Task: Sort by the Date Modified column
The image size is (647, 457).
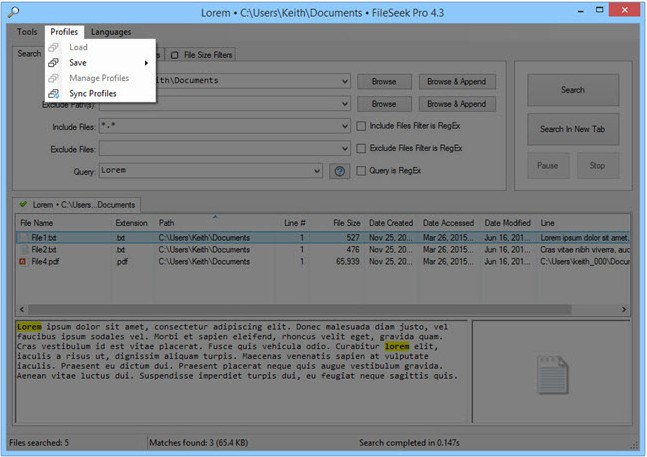Action: click(x=508, y=223)
